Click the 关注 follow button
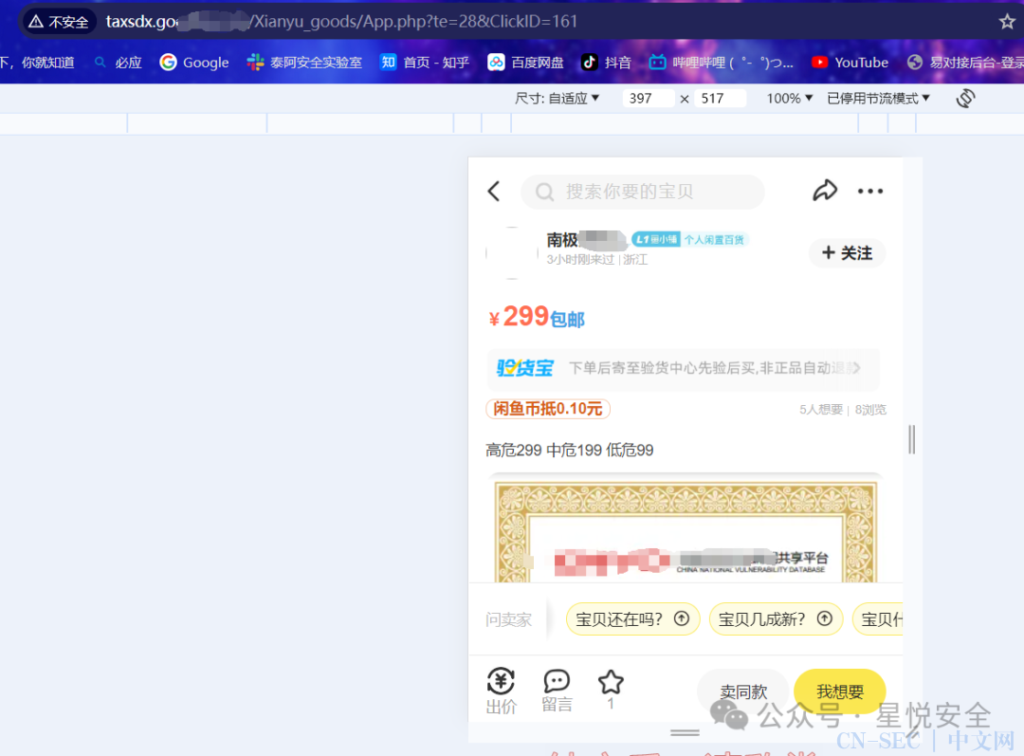Screen dimensions: 1024x756 coord(847,253)
